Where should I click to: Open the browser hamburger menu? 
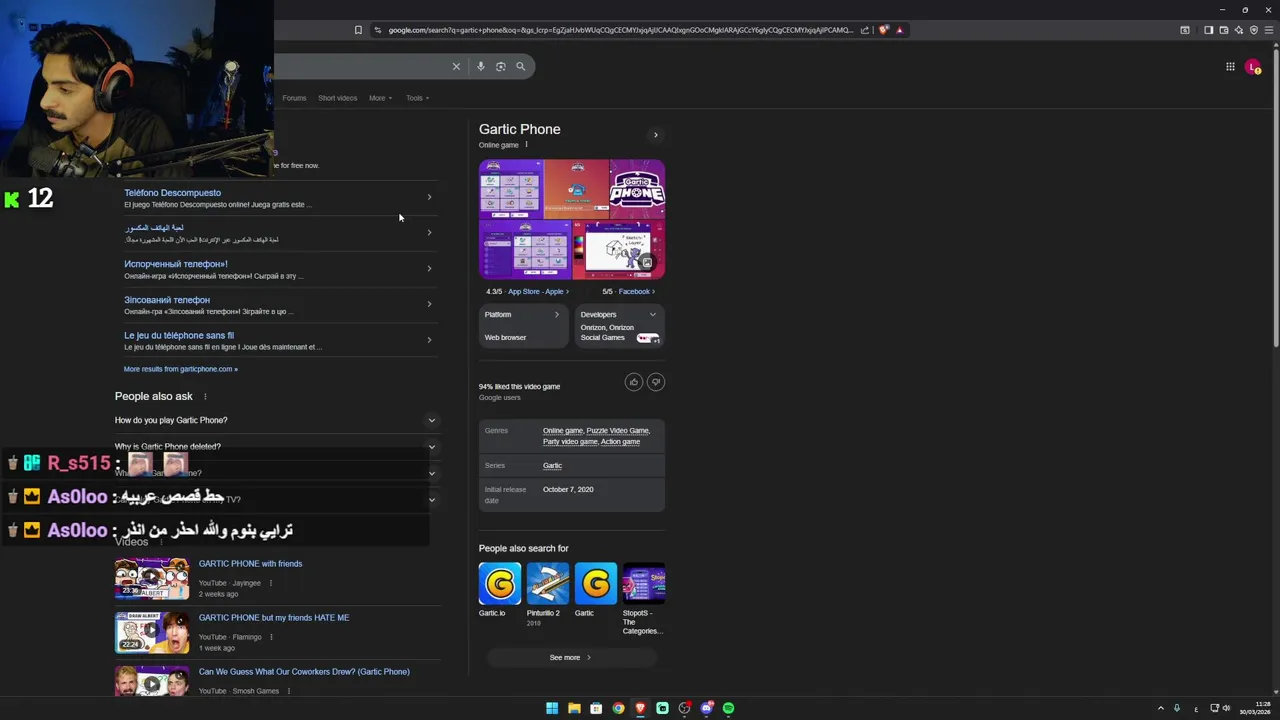tap(1269, 30)
